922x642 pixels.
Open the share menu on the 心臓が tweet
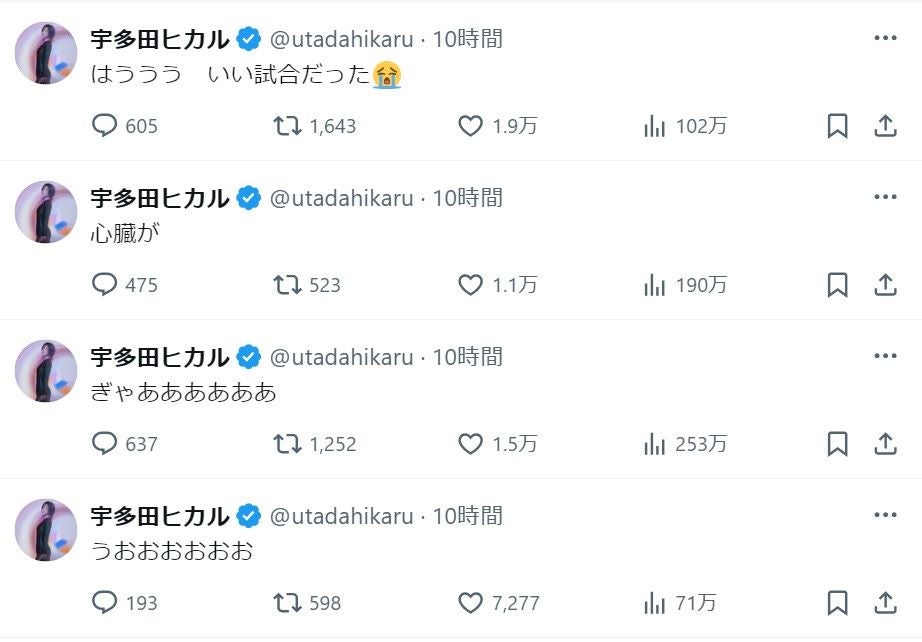point(883,286)
